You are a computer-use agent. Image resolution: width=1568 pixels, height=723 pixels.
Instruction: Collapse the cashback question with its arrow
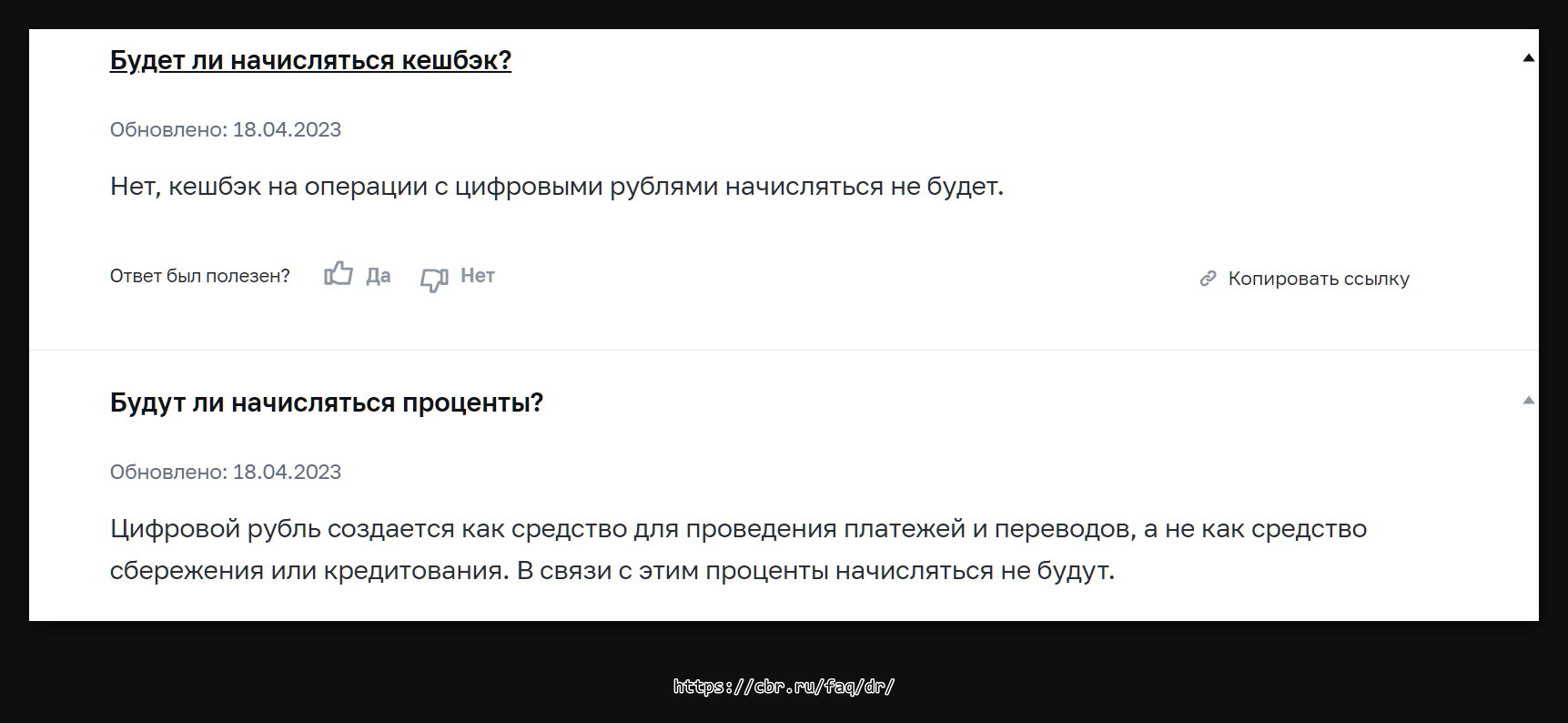coord(1528,58)
